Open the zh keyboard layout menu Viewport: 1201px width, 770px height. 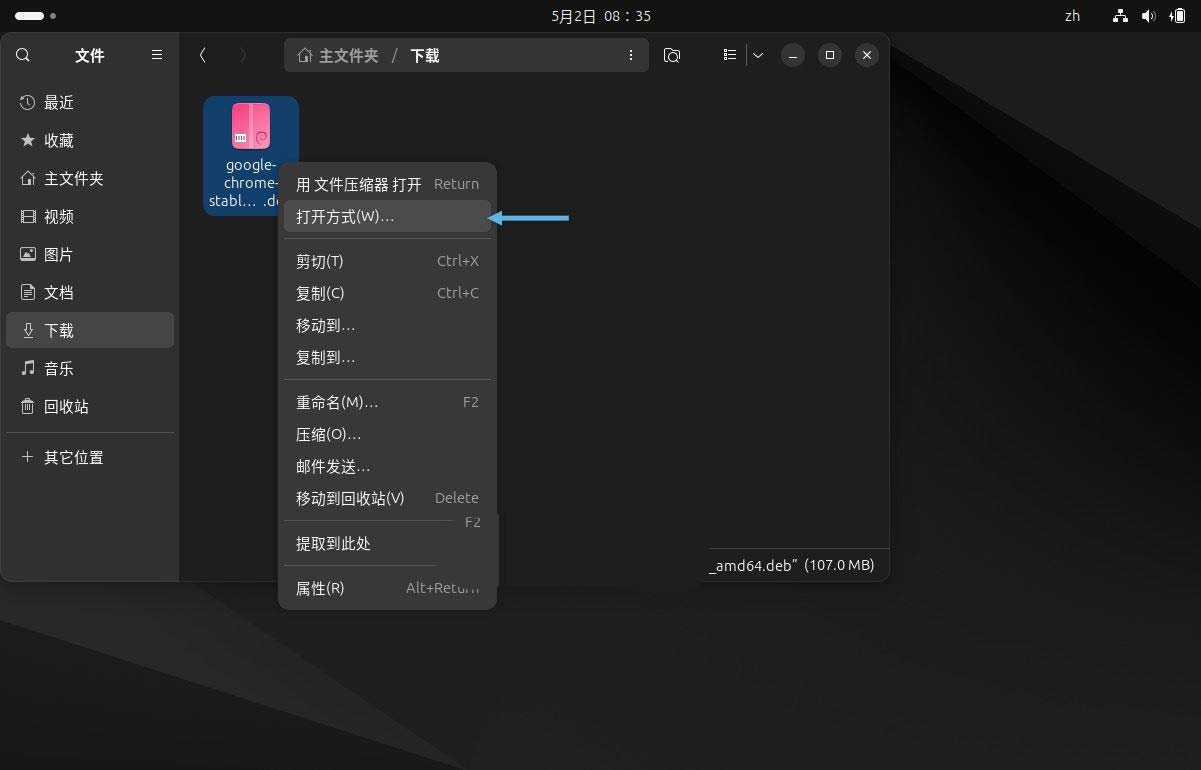coord(1072,15)
